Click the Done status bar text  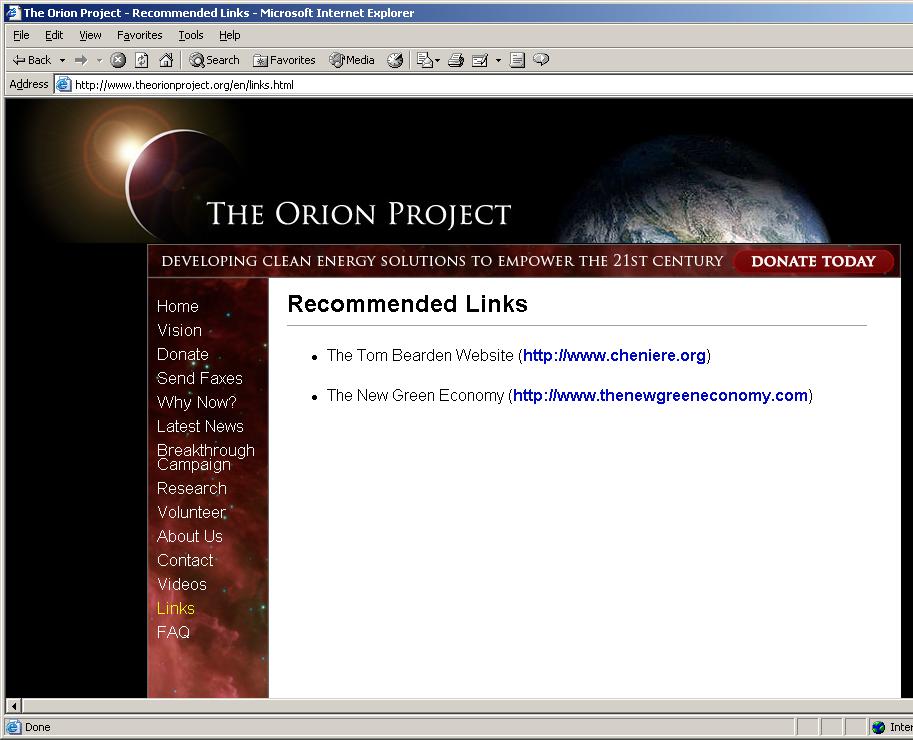coord(37,727)
